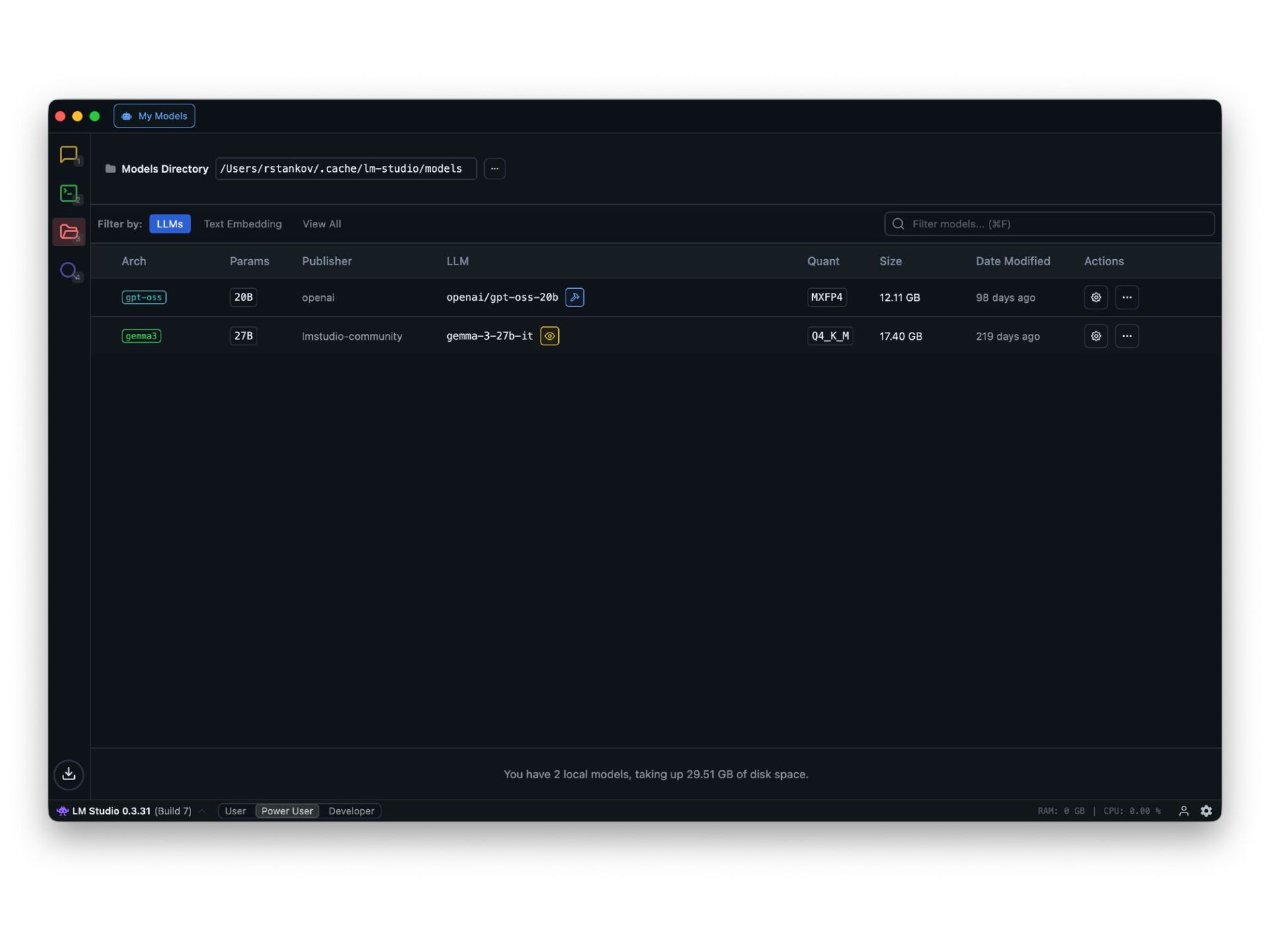This screenshot has height=952, width=1270.
Task: Select the View All filter
Action: pyautogui.click(x=321, y=224)
